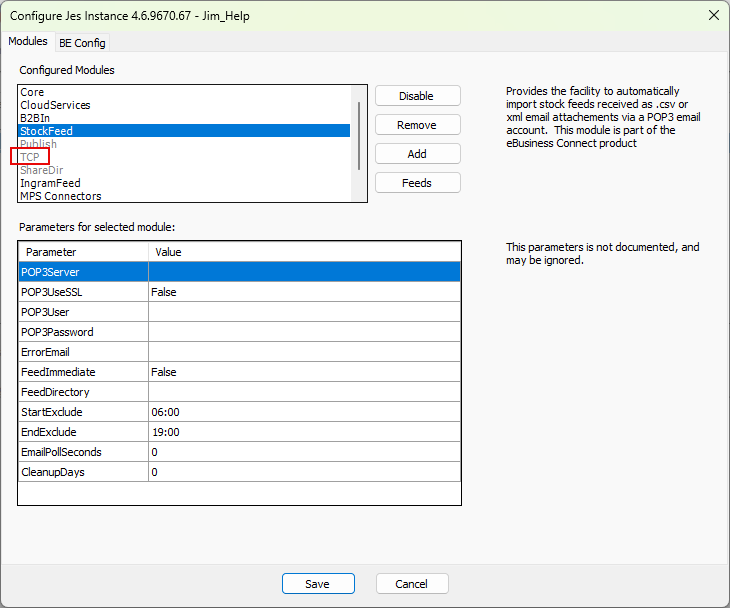Viewport: 730px width, 608px height.
Task: Click the EndExclude 19:00 value
Action: tap(304, 432)
